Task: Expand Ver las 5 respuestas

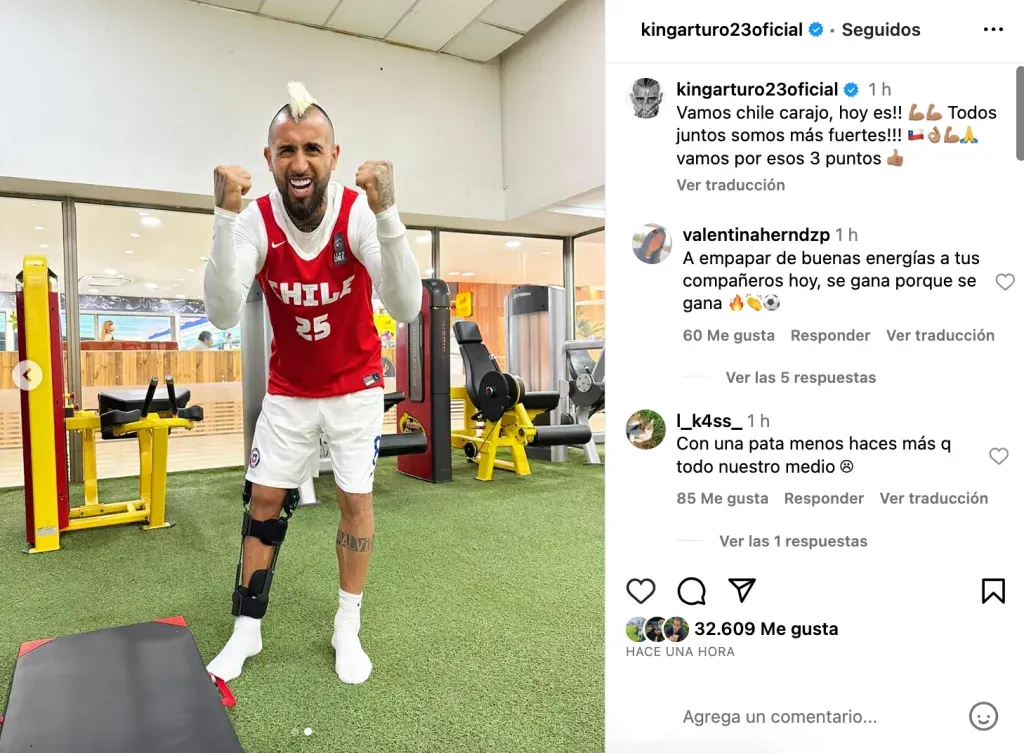Action: (801, 377)
